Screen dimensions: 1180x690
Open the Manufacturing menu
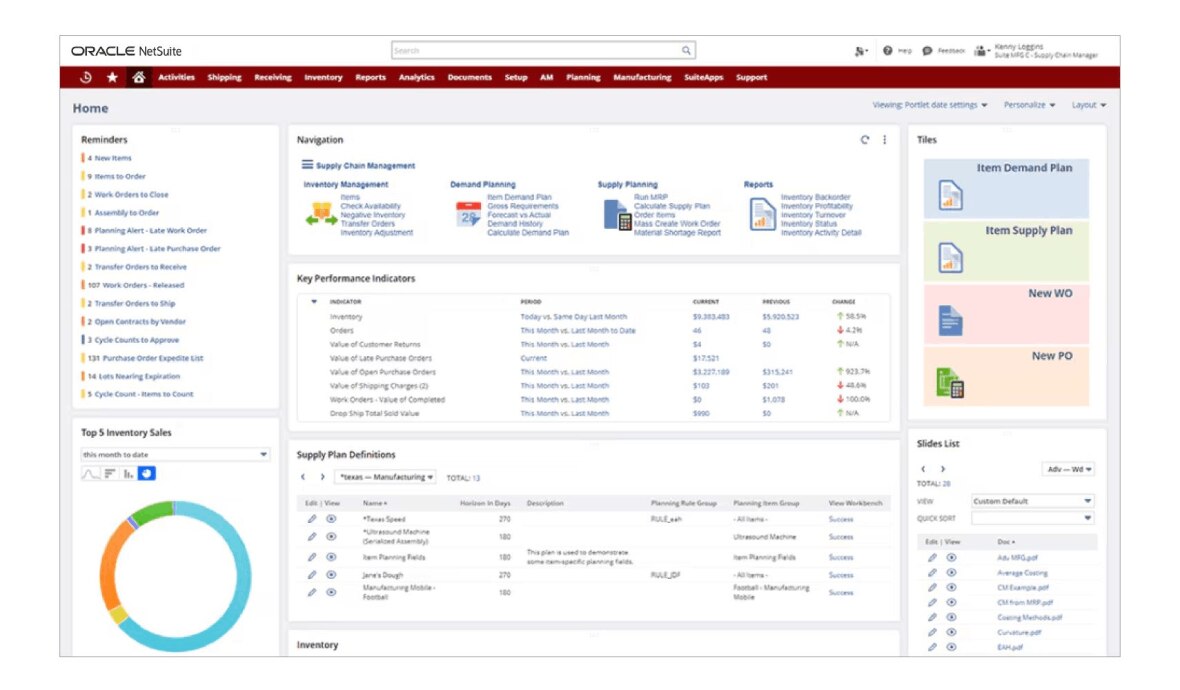[x=642, y=78]
